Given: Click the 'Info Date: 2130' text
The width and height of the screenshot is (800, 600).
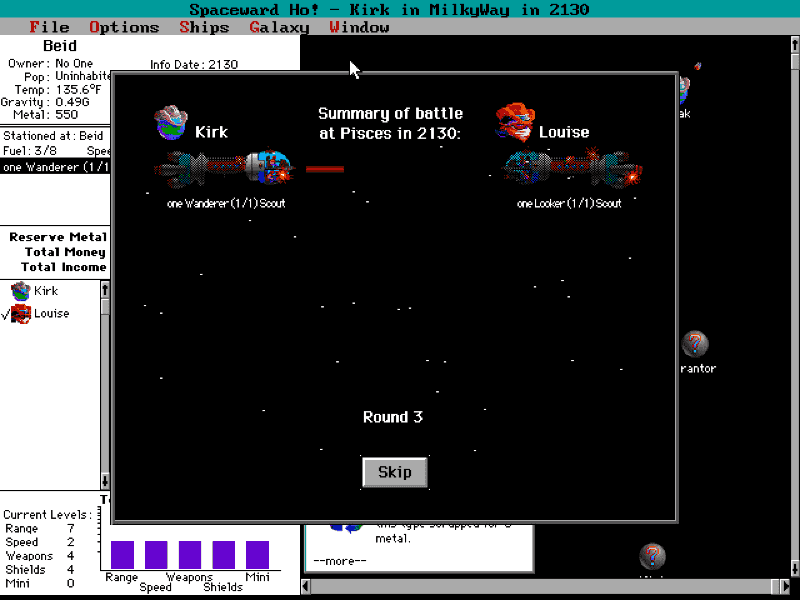Looking at the screenshot, I should [x=194, y=64].
